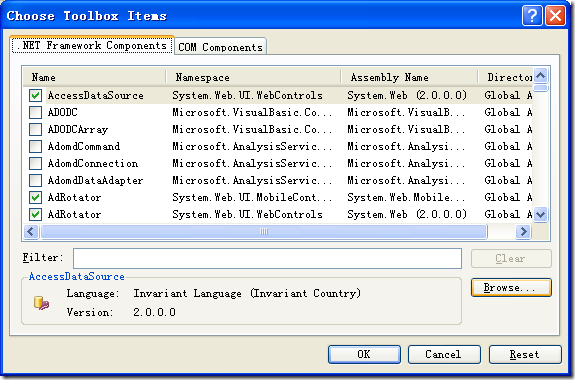This screenshot has width=575, height=380.
Task: Sort by the Assembly Name column header
Action: [409, 77]
